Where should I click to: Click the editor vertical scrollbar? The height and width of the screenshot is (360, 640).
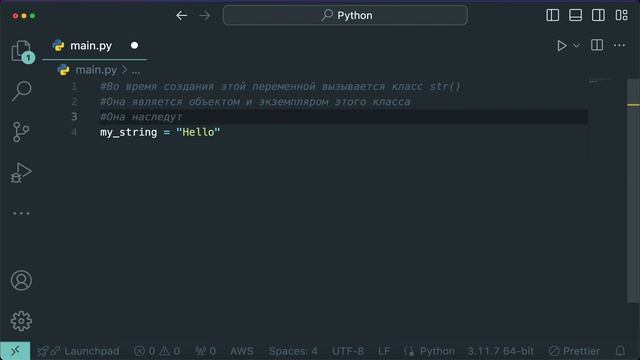tap(633, 191)
